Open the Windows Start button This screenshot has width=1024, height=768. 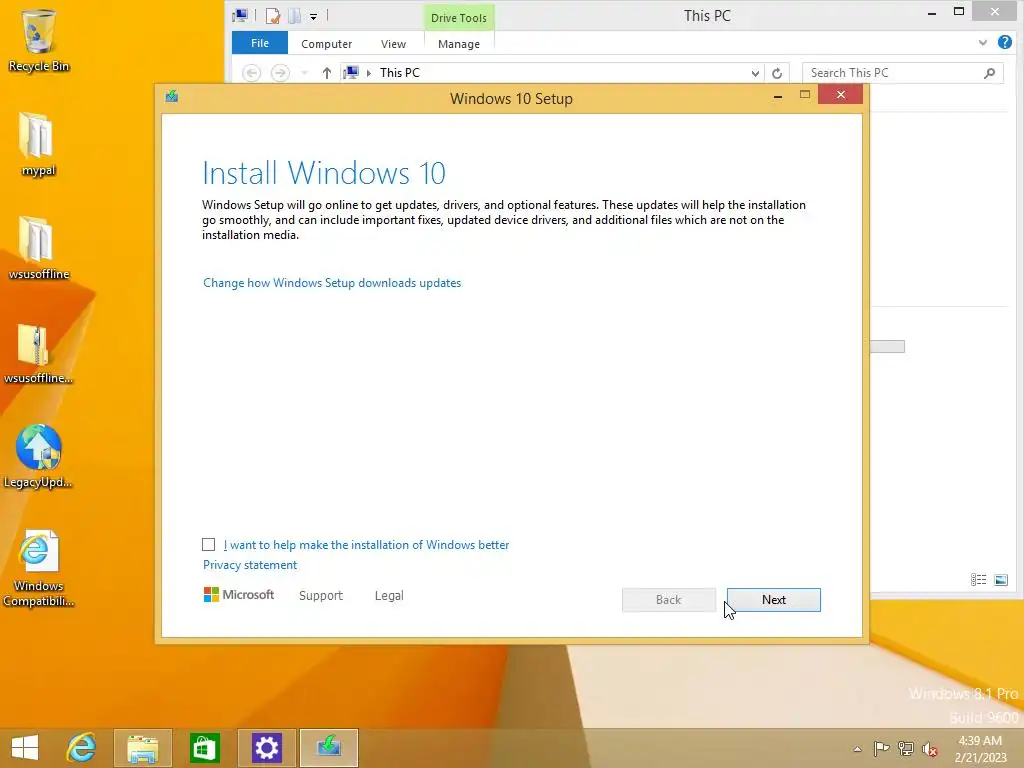coord(25,748)
